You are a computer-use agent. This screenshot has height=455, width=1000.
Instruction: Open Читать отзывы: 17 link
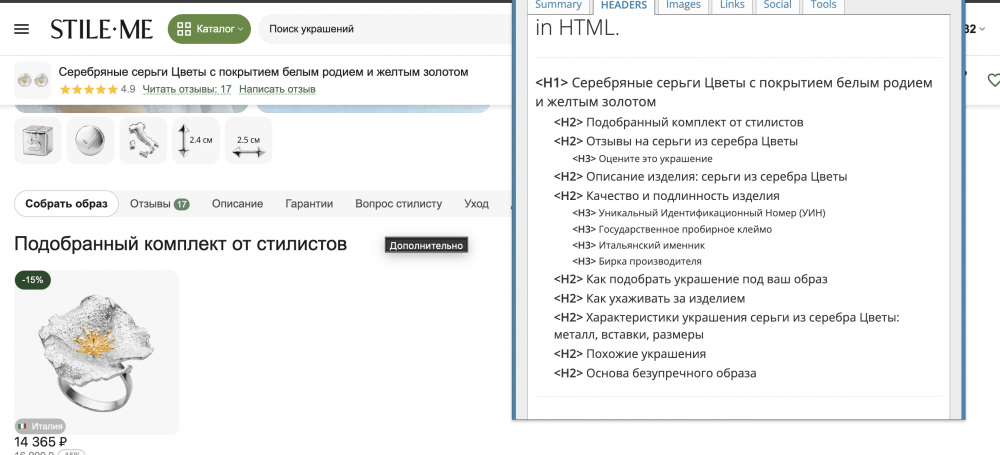[x=187, y=89]
